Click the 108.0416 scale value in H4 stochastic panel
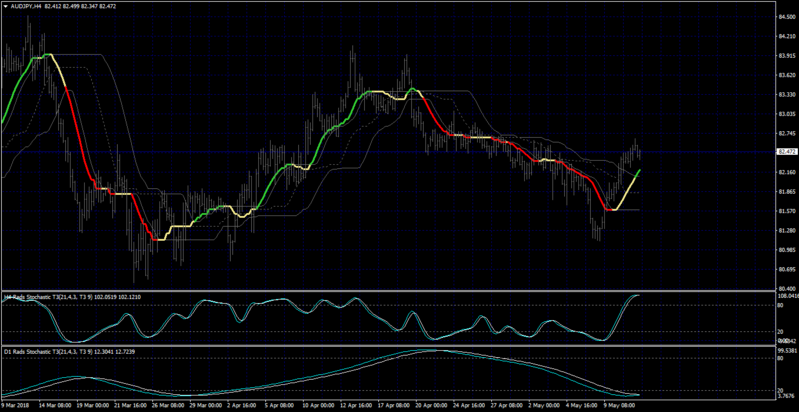799x412 pixels. click(788, 296)
